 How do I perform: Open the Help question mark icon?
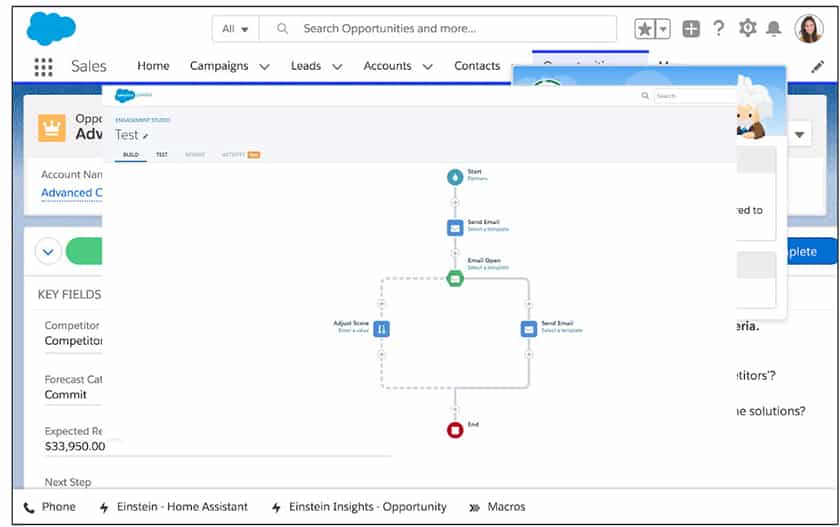click(x=719, y=28)
